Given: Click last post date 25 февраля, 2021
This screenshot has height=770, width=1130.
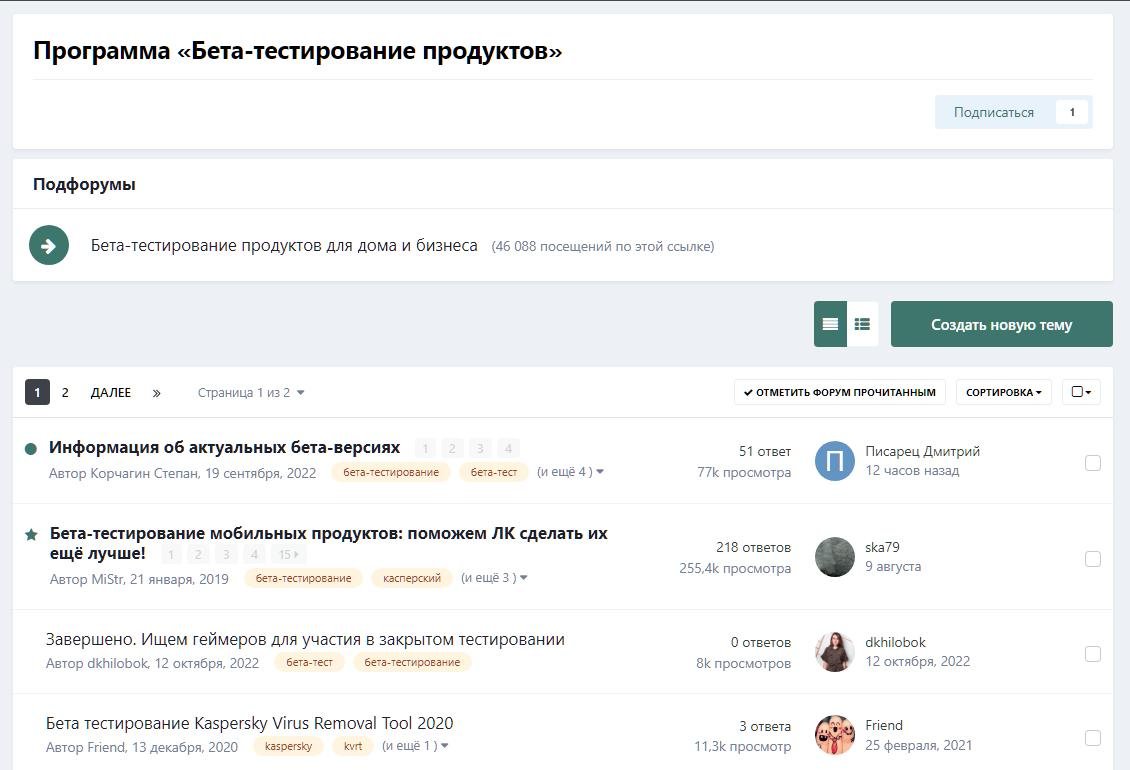Looking at the screenshot, I should pyautogui.click(x=918, y=745).
